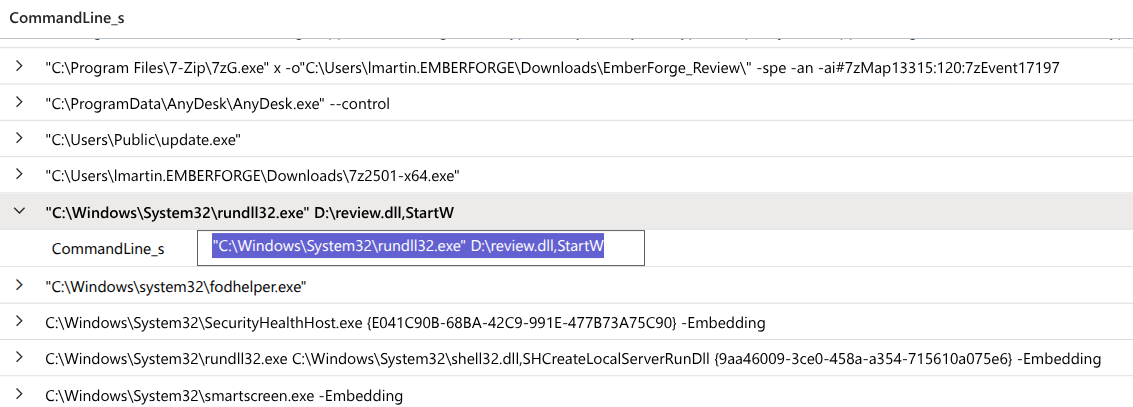
Task: Select the bold rundll32 D:\review.dll,StartW text
Action: click(x=249, y=213)
